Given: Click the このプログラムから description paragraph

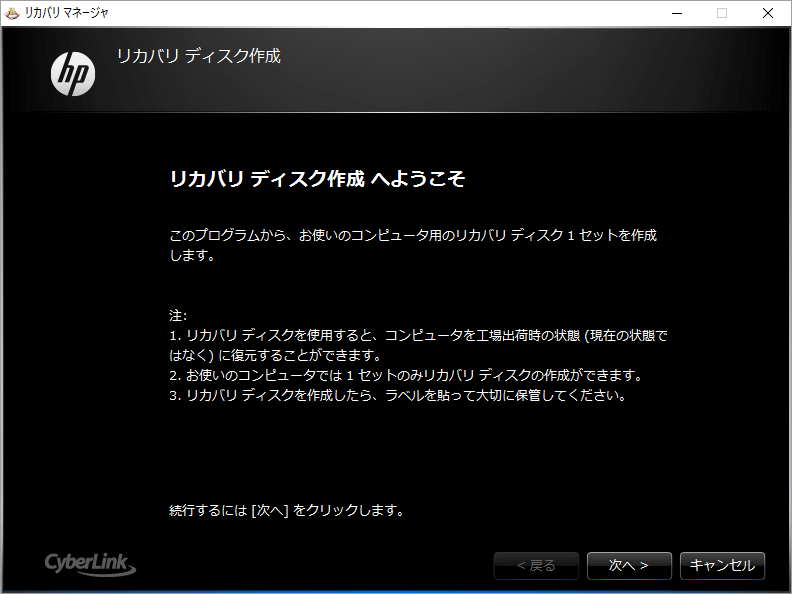Looking at the screenshot, I should click(x=413, y=245).
